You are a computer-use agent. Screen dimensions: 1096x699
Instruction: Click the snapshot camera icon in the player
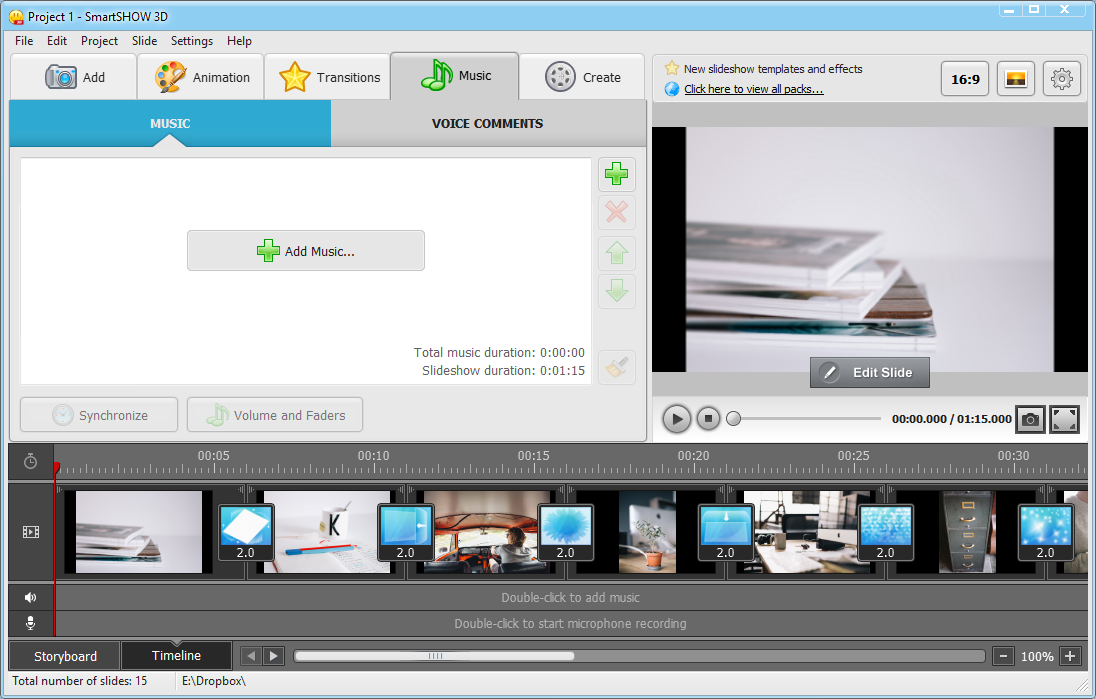coord(1030,419)
